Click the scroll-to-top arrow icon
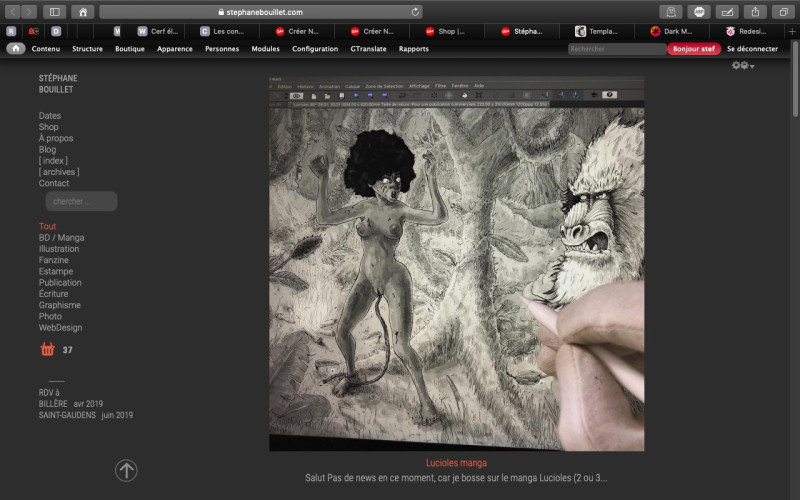The height and width of the screenshot is (500, 800). [x=126, y=470]
